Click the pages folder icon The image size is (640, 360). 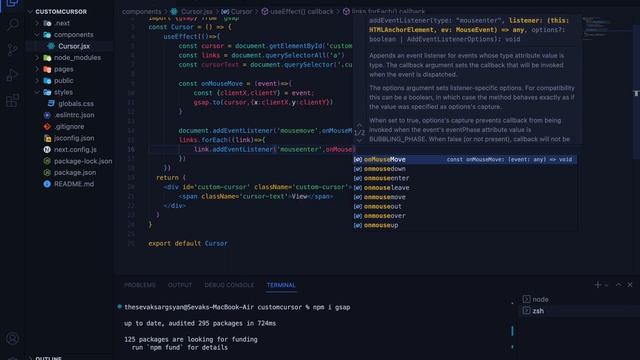point(47,69)
